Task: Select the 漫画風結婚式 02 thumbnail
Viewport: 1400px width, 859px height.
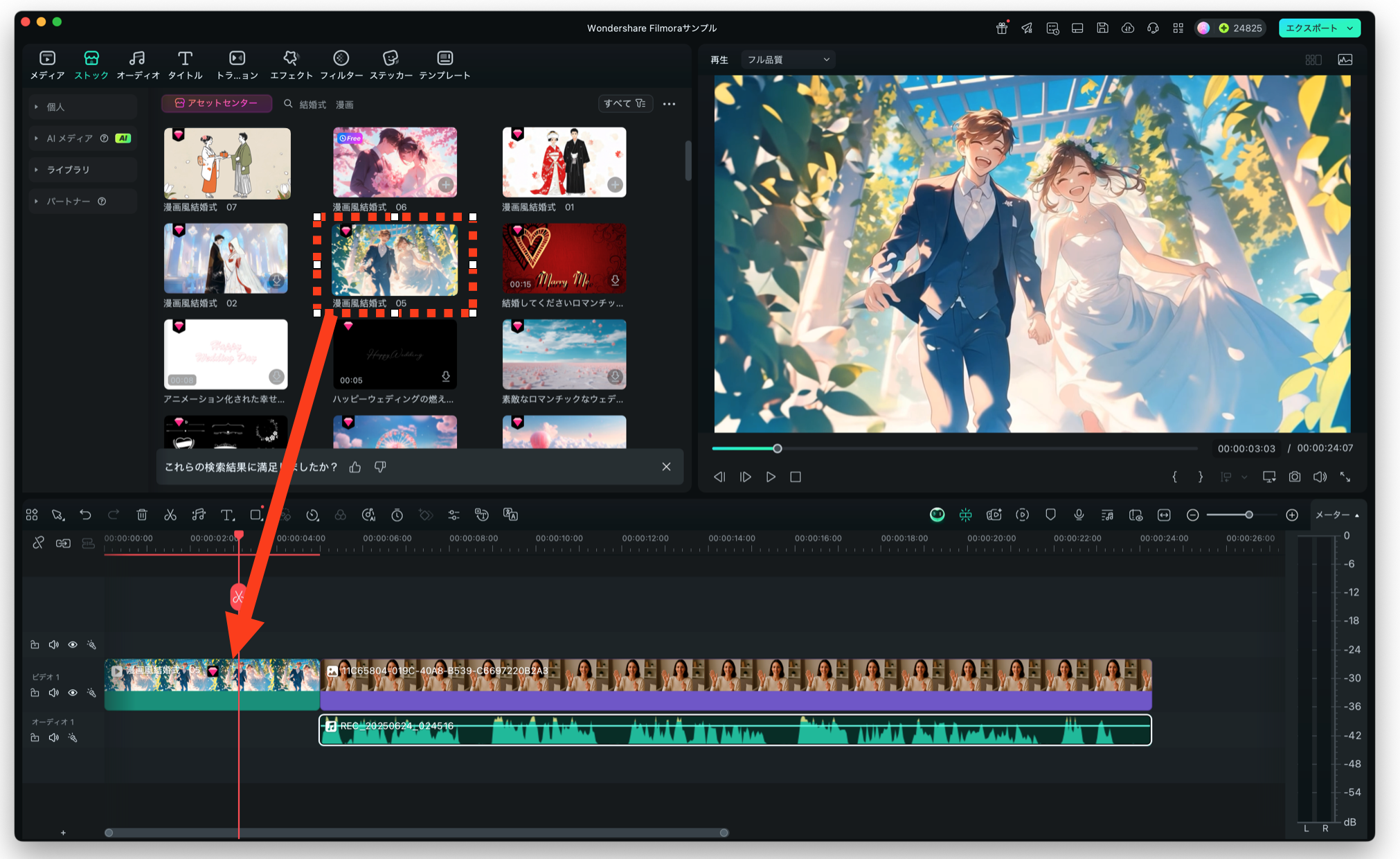Action: pos(226,258)
